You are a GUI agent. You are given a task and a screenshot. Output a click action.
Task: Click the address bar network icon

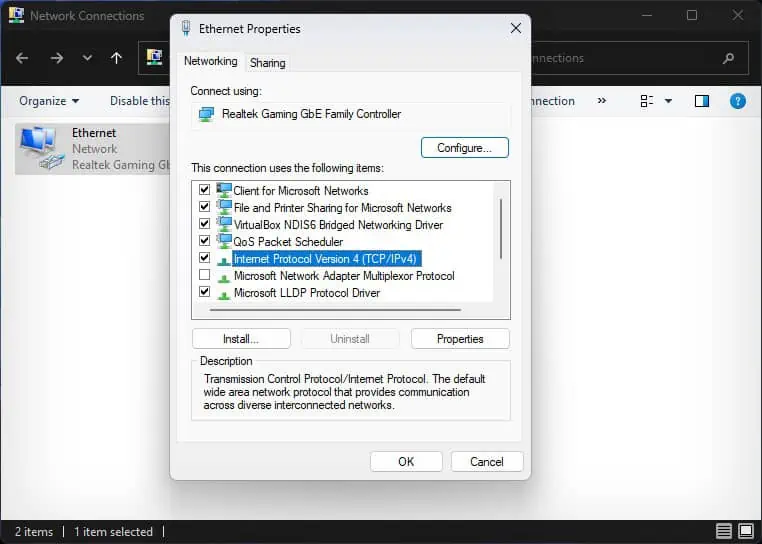[x=155, y=57]
